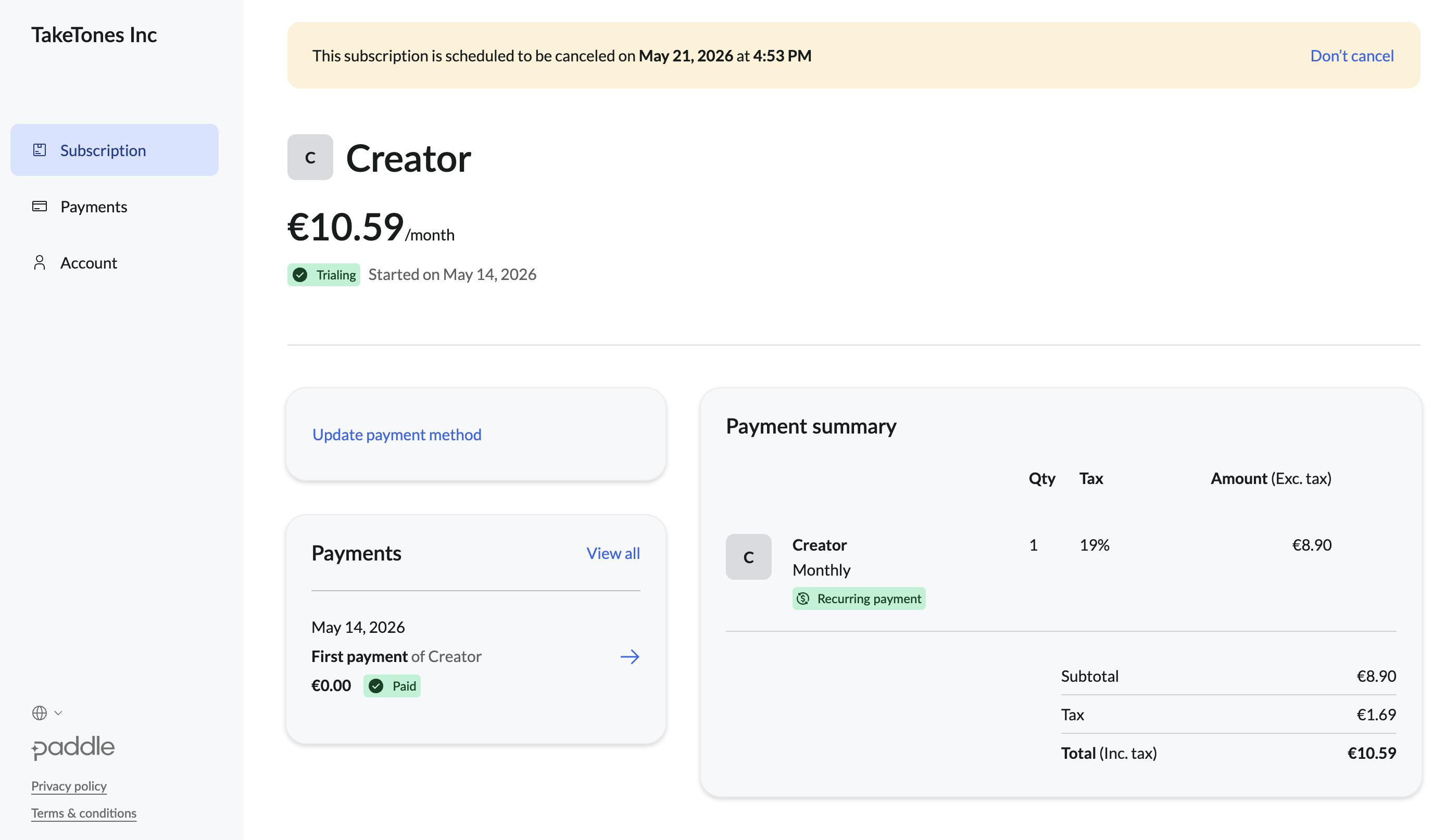Click the Creator plan heading
This screenshot has height=840, width=1433.
pos(408,158)
